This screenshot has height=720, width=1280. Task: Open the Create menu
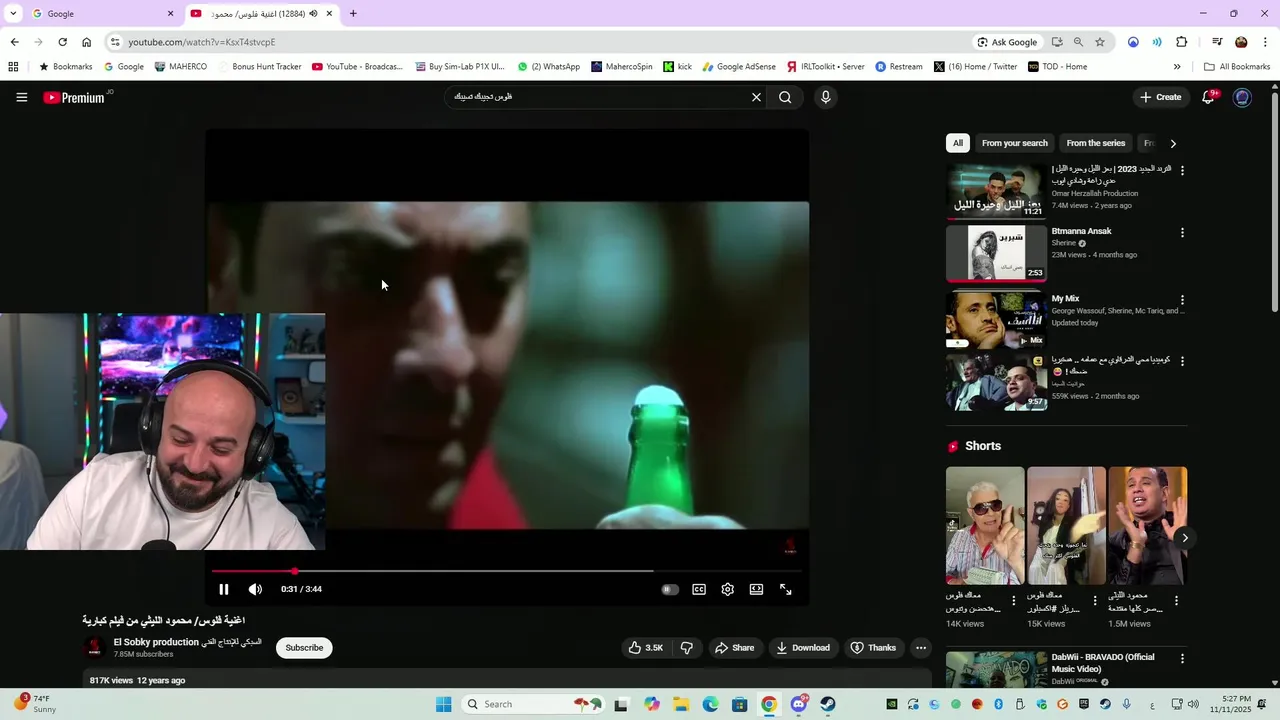click(1161, 97)
